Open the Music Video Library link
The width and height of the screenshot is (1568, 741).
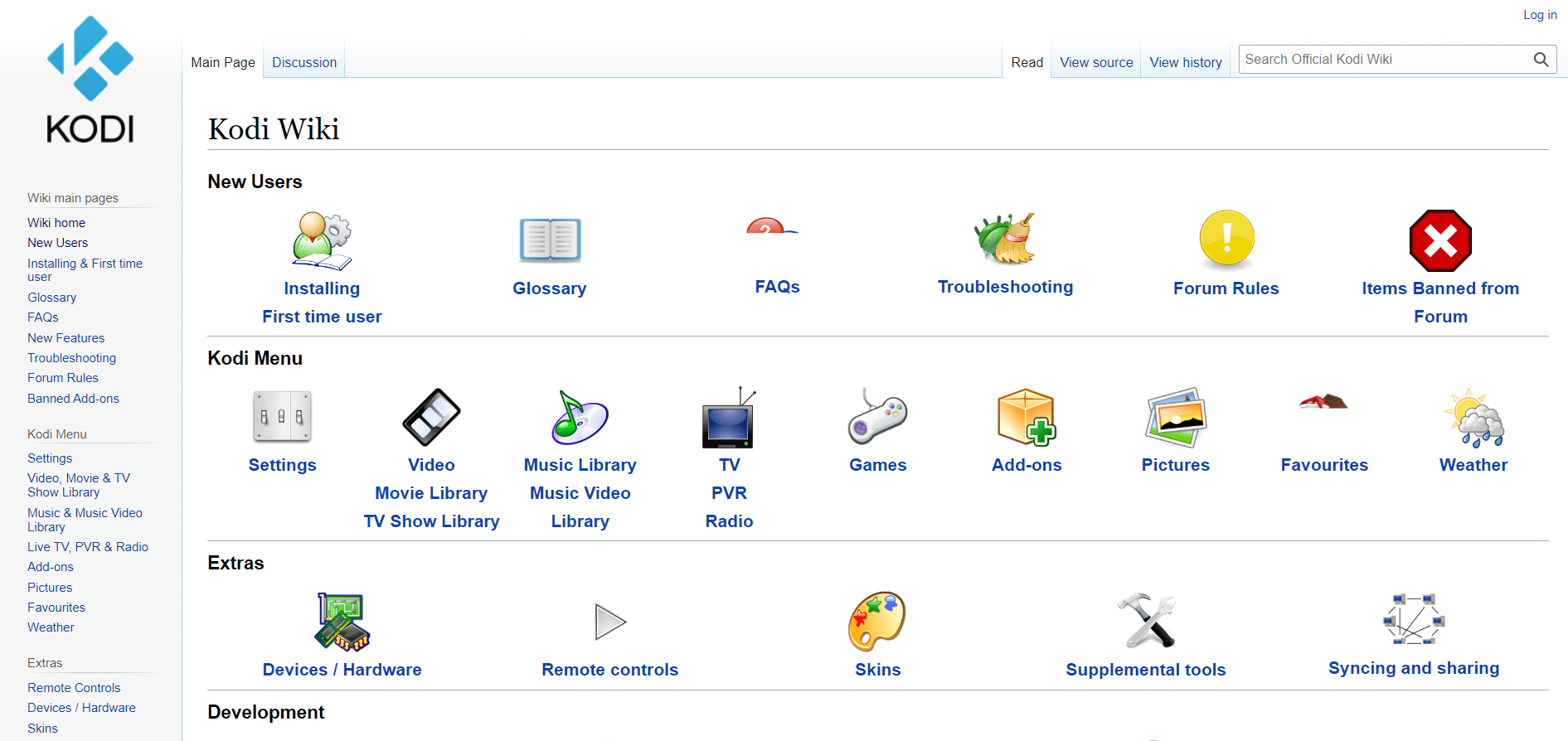pyautogui.click(x=580, y=507)
